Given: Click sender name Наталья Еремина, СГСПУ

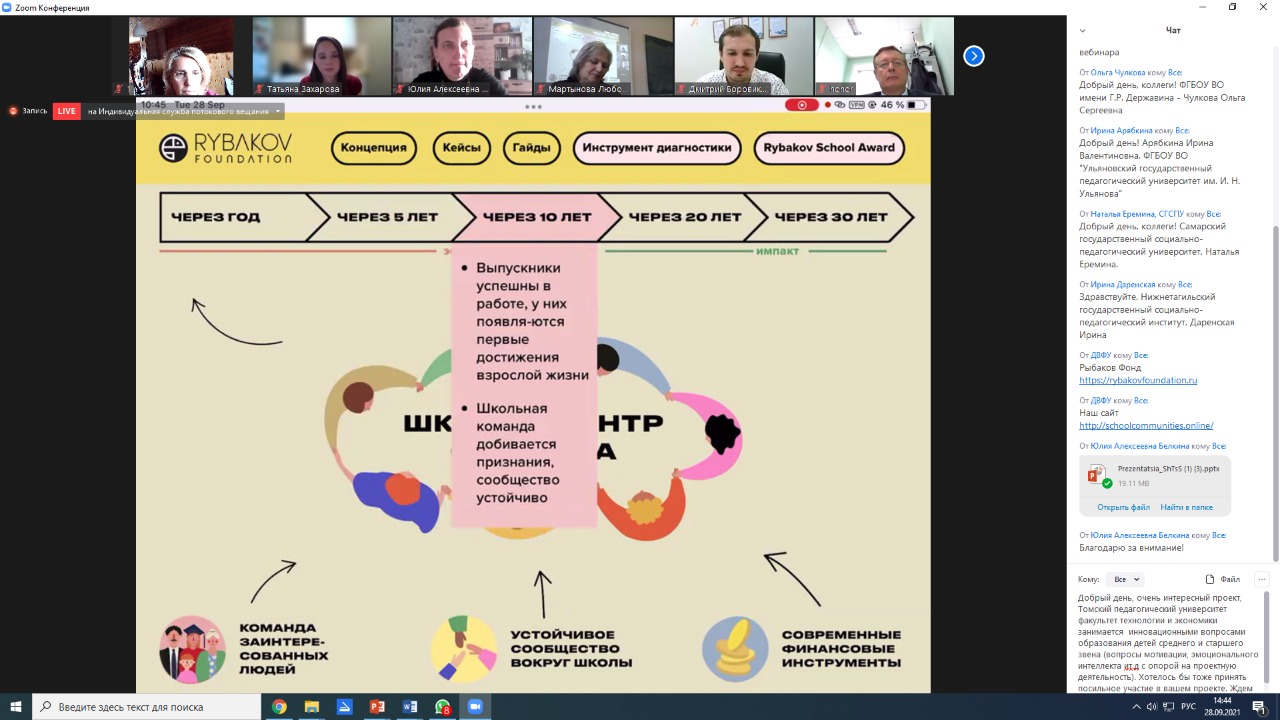Looking at the screenshot, I should click(x=1137, y=214).
